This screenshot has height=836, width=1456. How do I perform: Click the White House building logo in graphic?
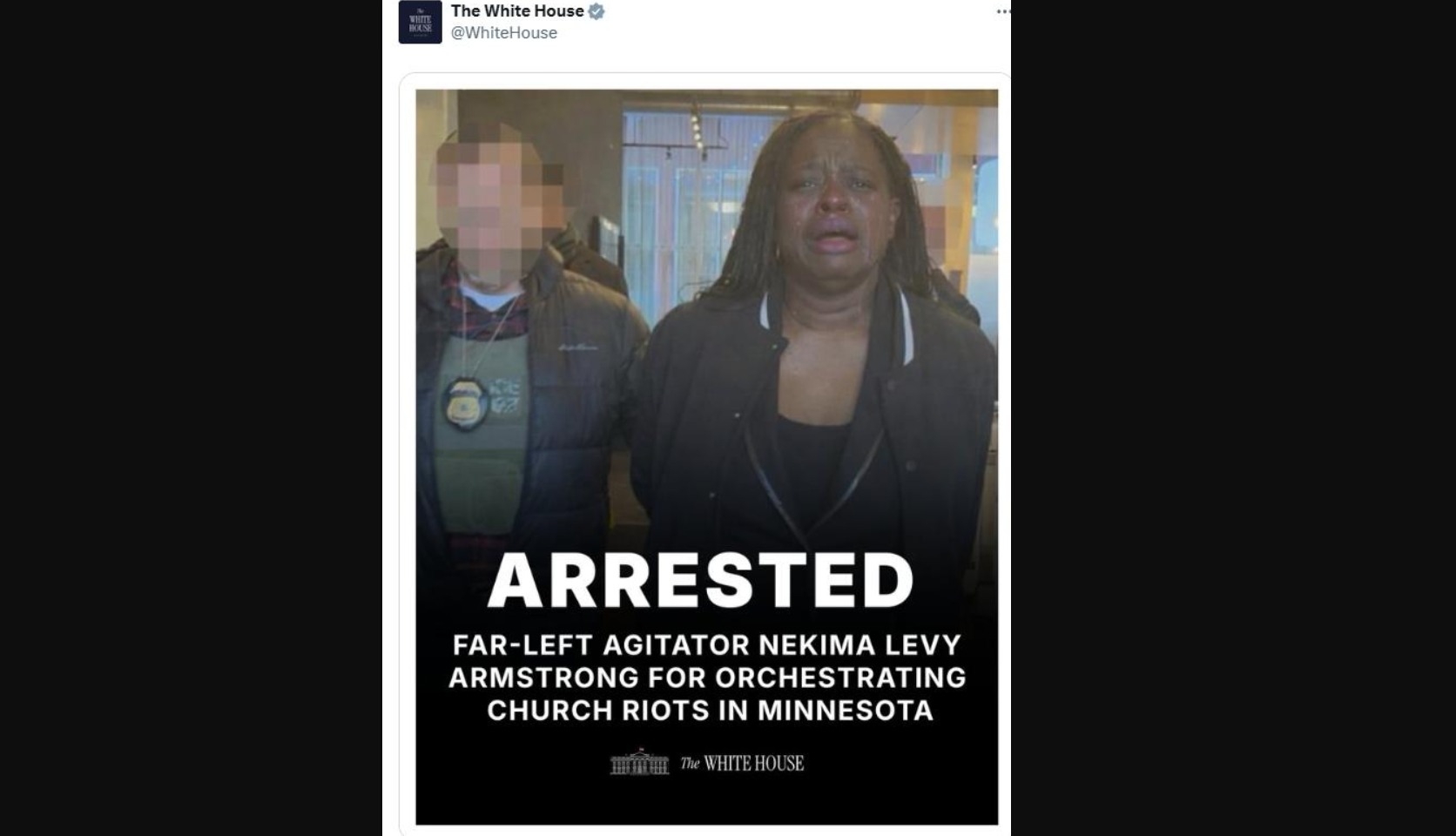pos(639,762)
